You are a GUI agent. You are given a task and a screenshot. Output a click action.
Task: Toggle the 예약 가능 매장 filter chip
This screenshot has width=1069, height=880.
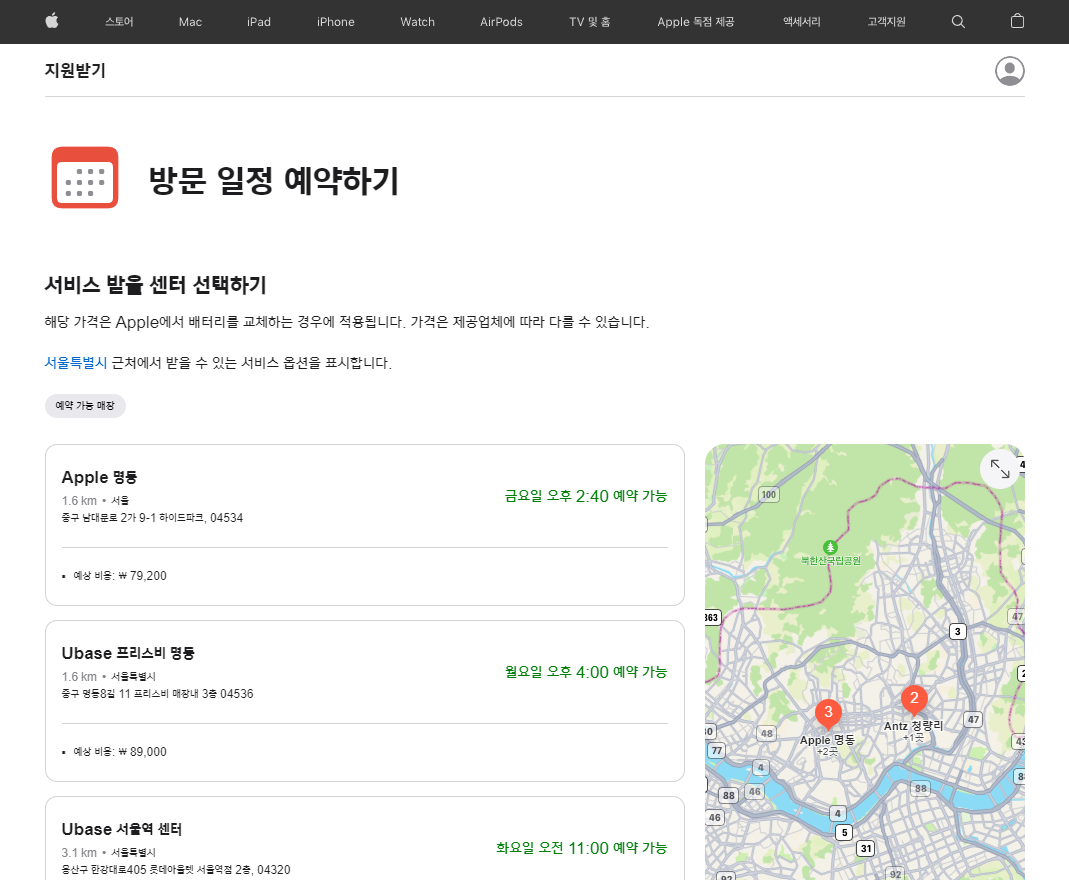(85, 406)
